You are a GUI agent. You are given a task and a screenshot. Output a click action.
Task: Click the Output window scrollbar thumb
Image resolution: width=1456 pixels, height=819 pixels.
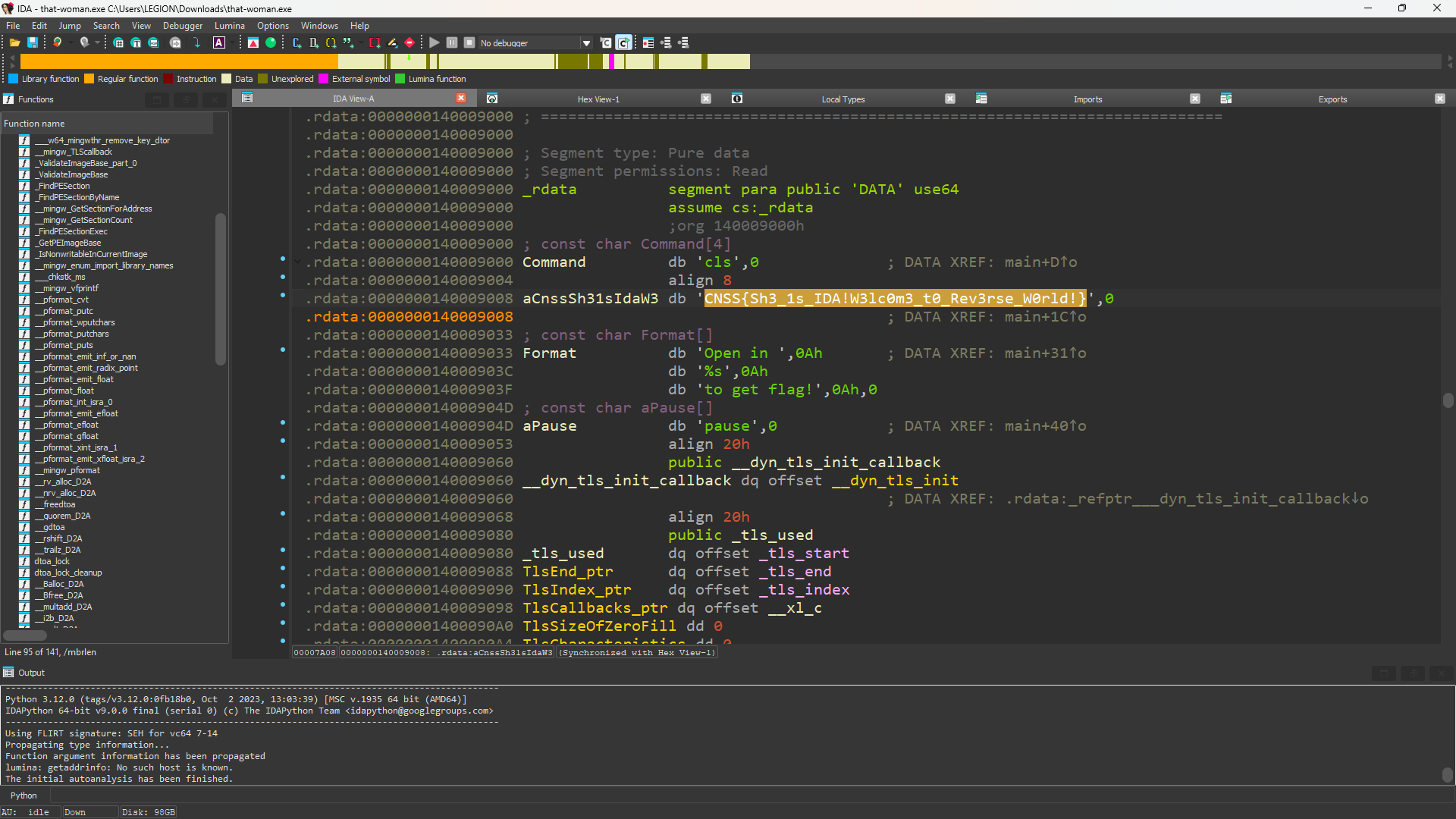tap(1447, 774)
